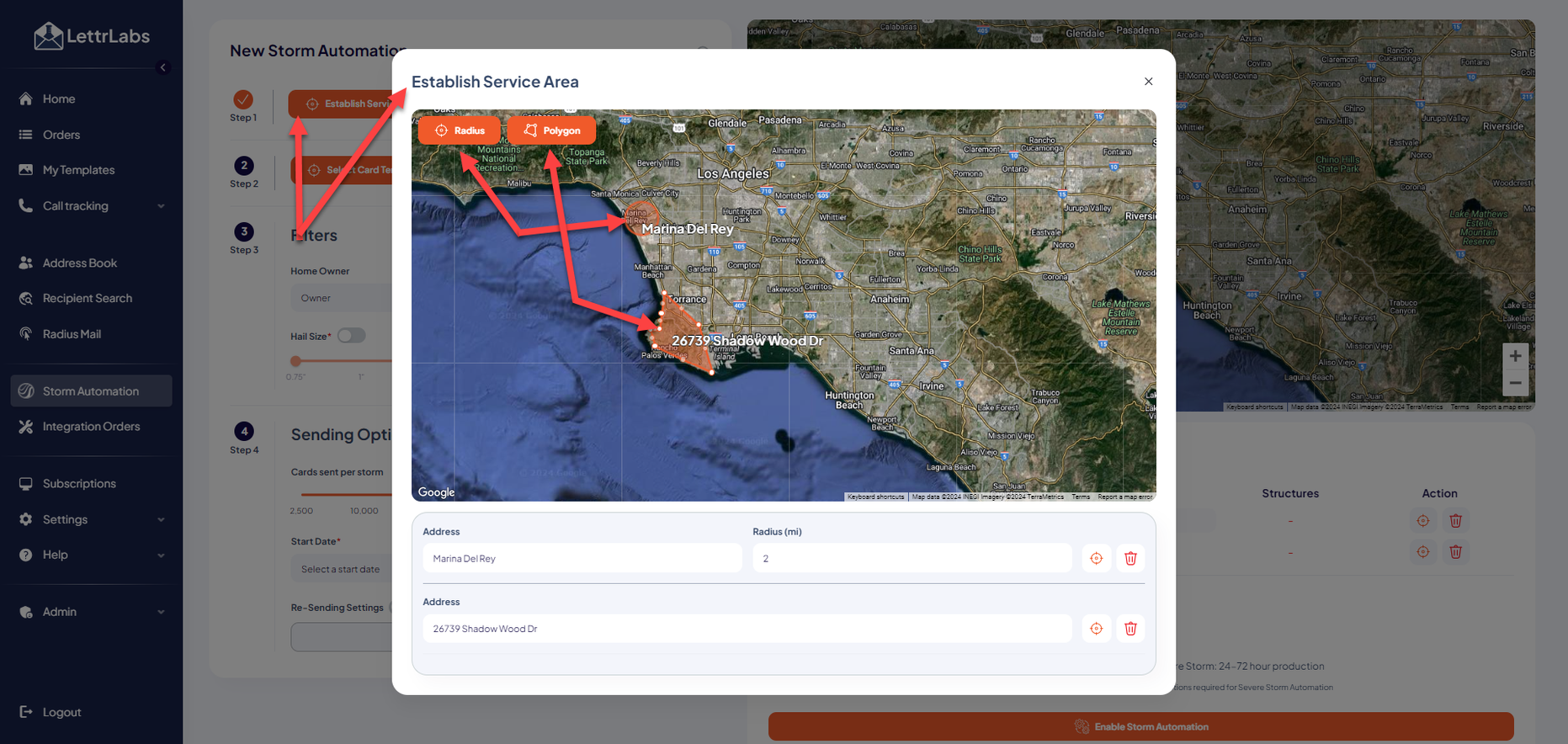Locate 26739 Shadow Wood Dr with target icon
This screenshot has width=1568, height=744.
tap(1097, 629)
